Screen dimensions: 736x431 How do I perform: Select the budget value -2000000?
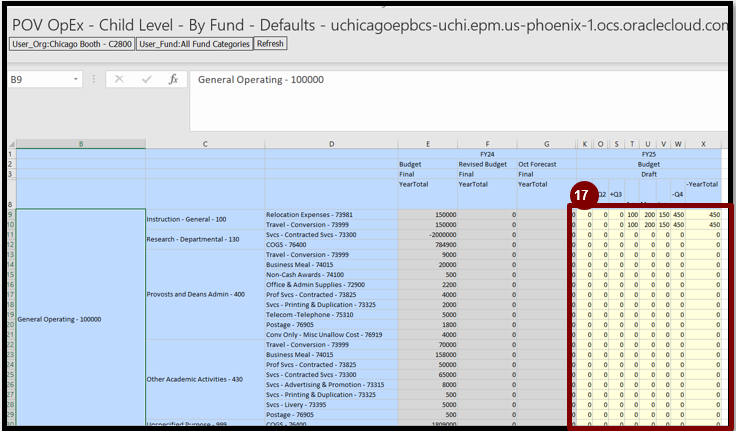tap(428, 235)
